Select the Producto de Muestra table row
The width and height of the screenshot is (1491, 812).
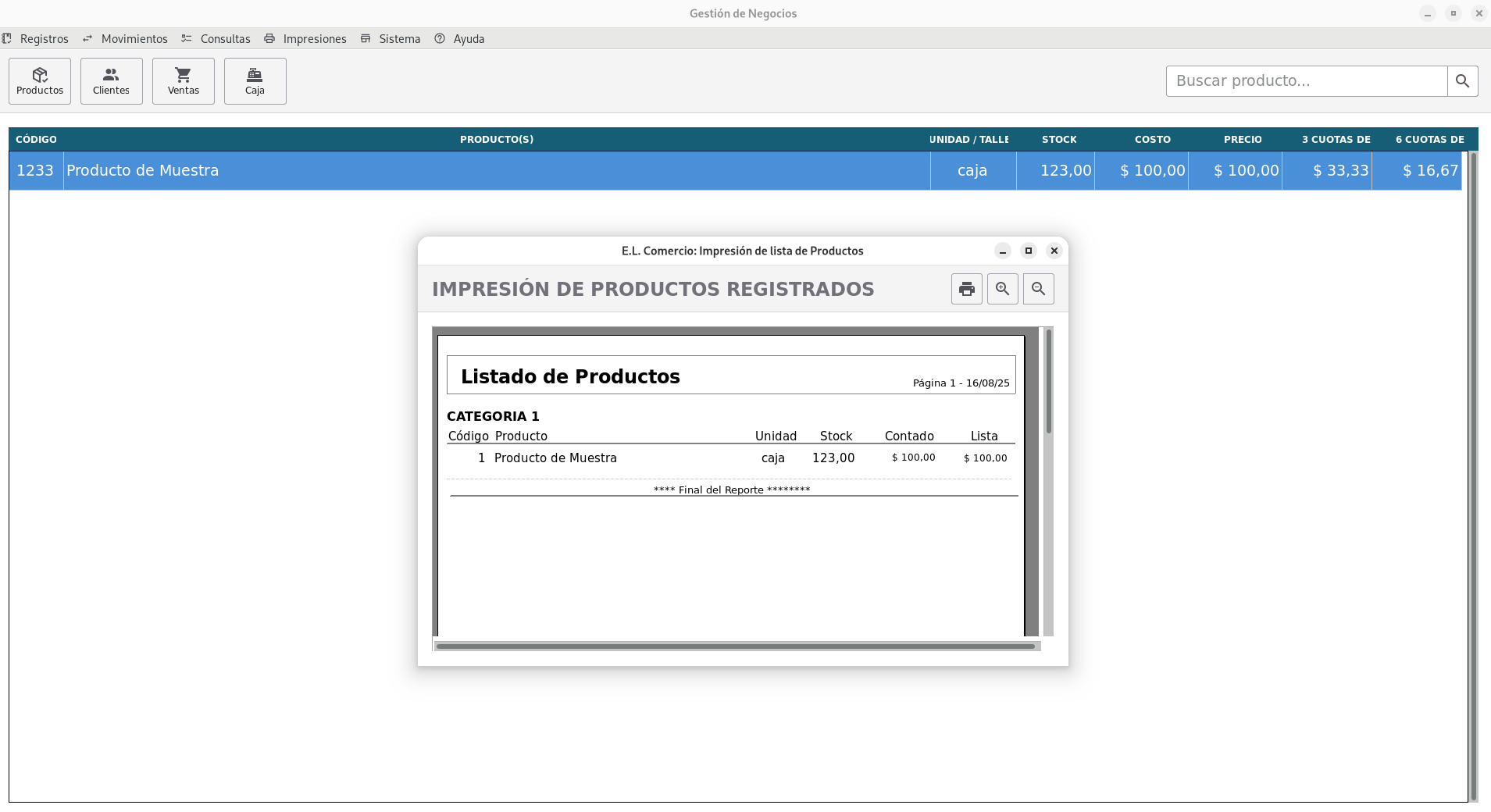click(x=469, y=171)
